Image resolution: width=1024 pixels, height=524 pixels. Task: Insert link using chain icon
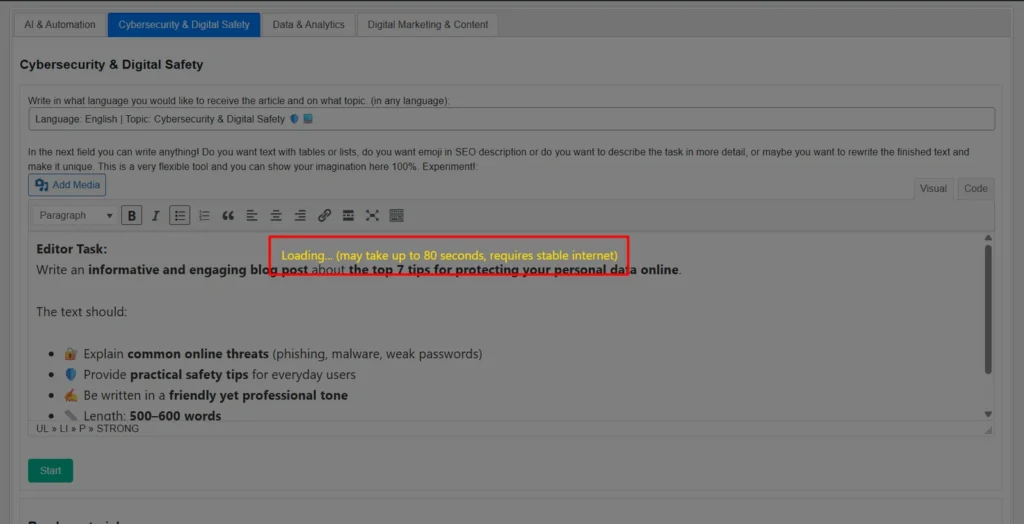pyautogui.click(x=325, y=216)
